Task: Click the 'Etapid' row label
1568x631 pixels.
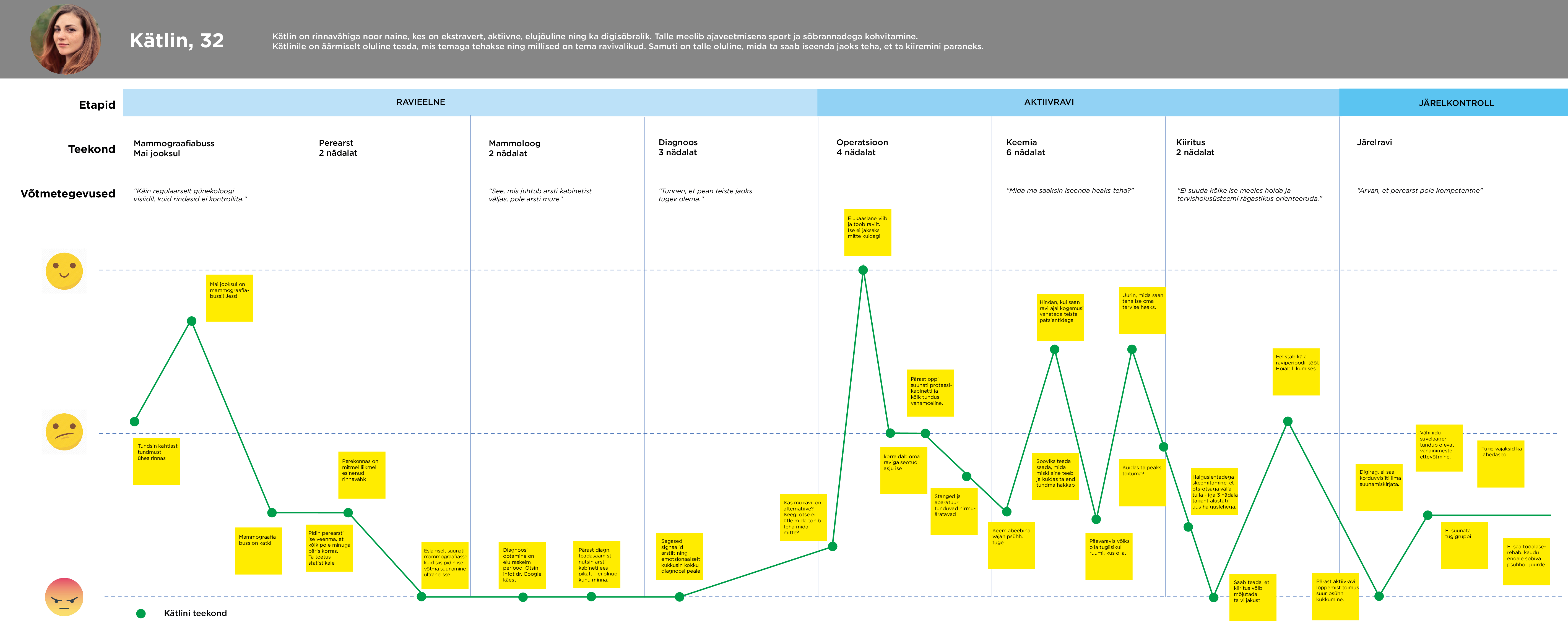Action: point(97,105)
